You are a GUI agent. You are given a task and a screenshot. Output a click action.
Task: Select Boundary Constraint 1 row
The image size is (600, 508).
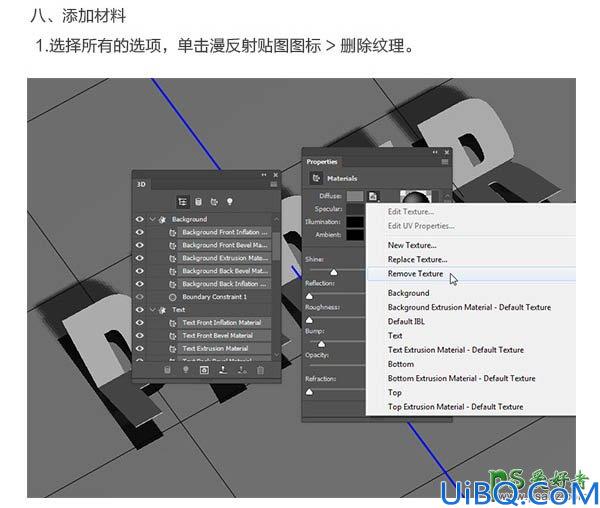pos(214,297)
